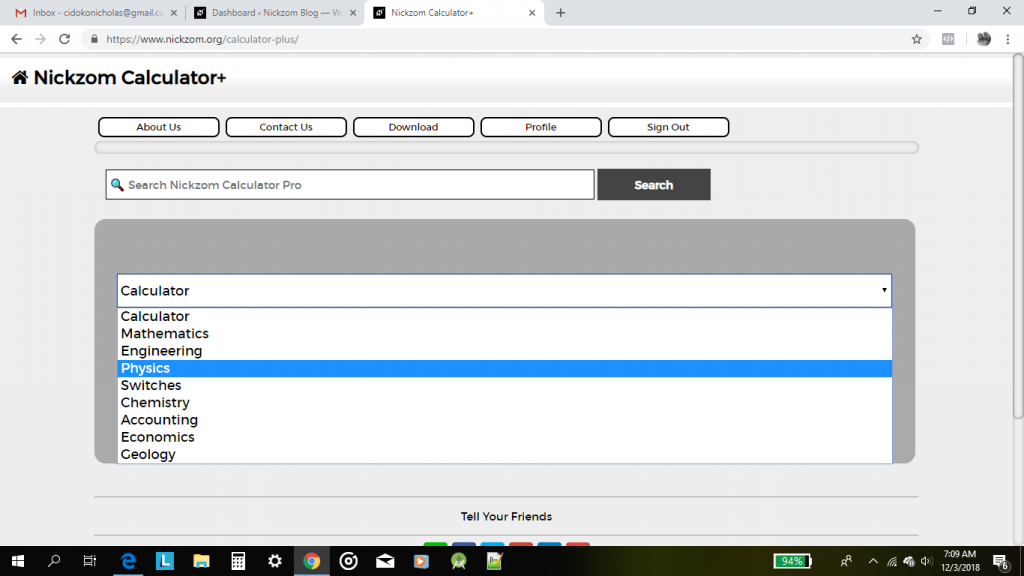Click the dark Search button
Image resolution: width=1024 pixels, height=576 pixels.
[x=654, y=185]
